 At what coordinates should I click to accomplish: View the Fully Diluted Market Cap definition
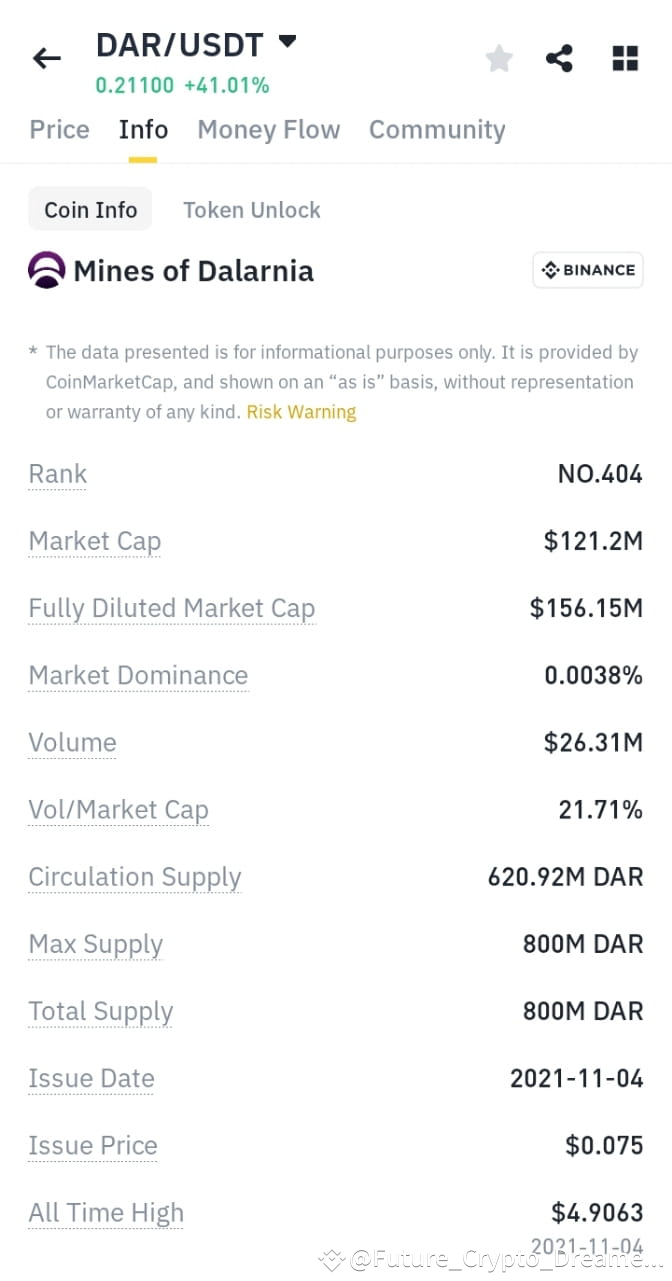[x=171, y=607]
